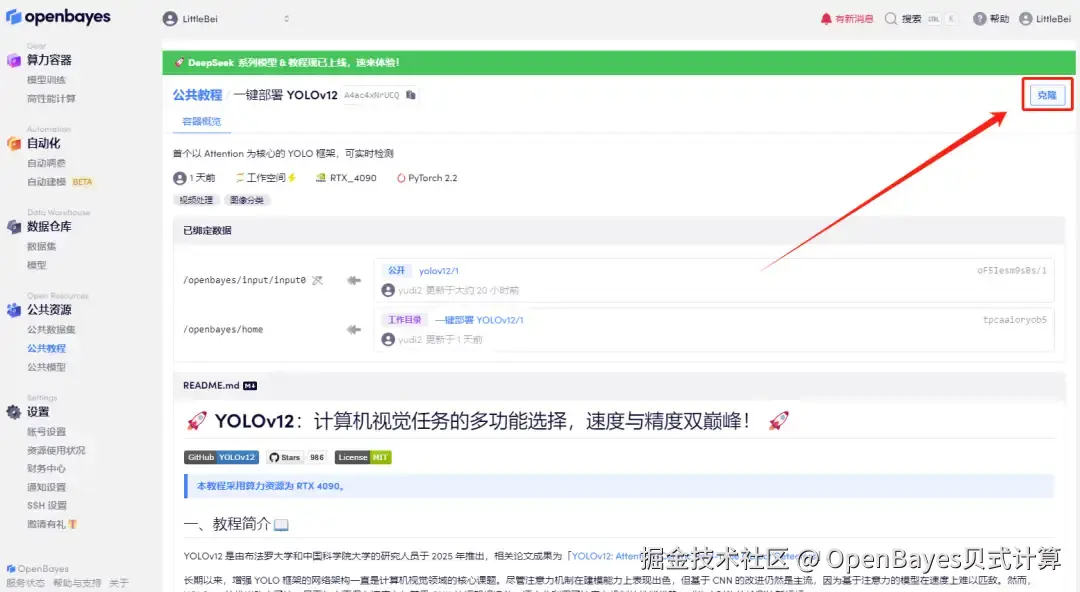Click the link arrow icon in input0 row
The height and width of the screenshot is (592, 1080).
pos(354,280)
